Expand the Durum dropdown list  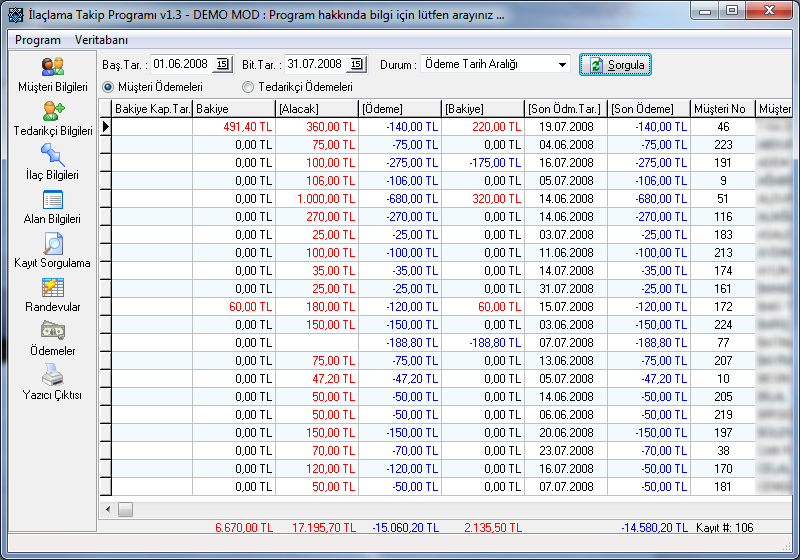(x=562, y=65)
